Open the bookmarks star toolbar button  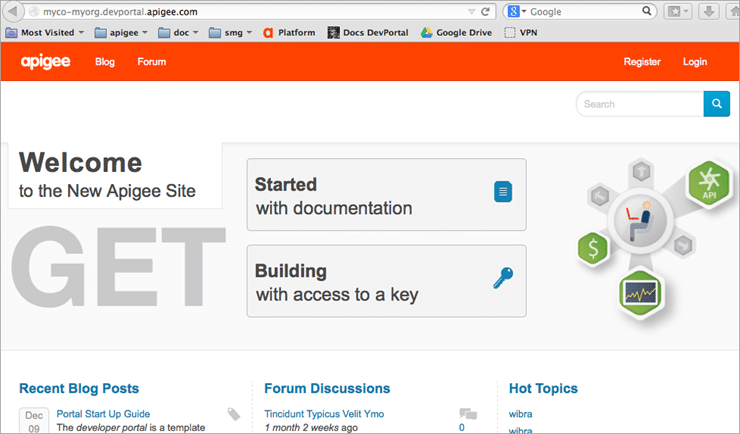(678, 12)
